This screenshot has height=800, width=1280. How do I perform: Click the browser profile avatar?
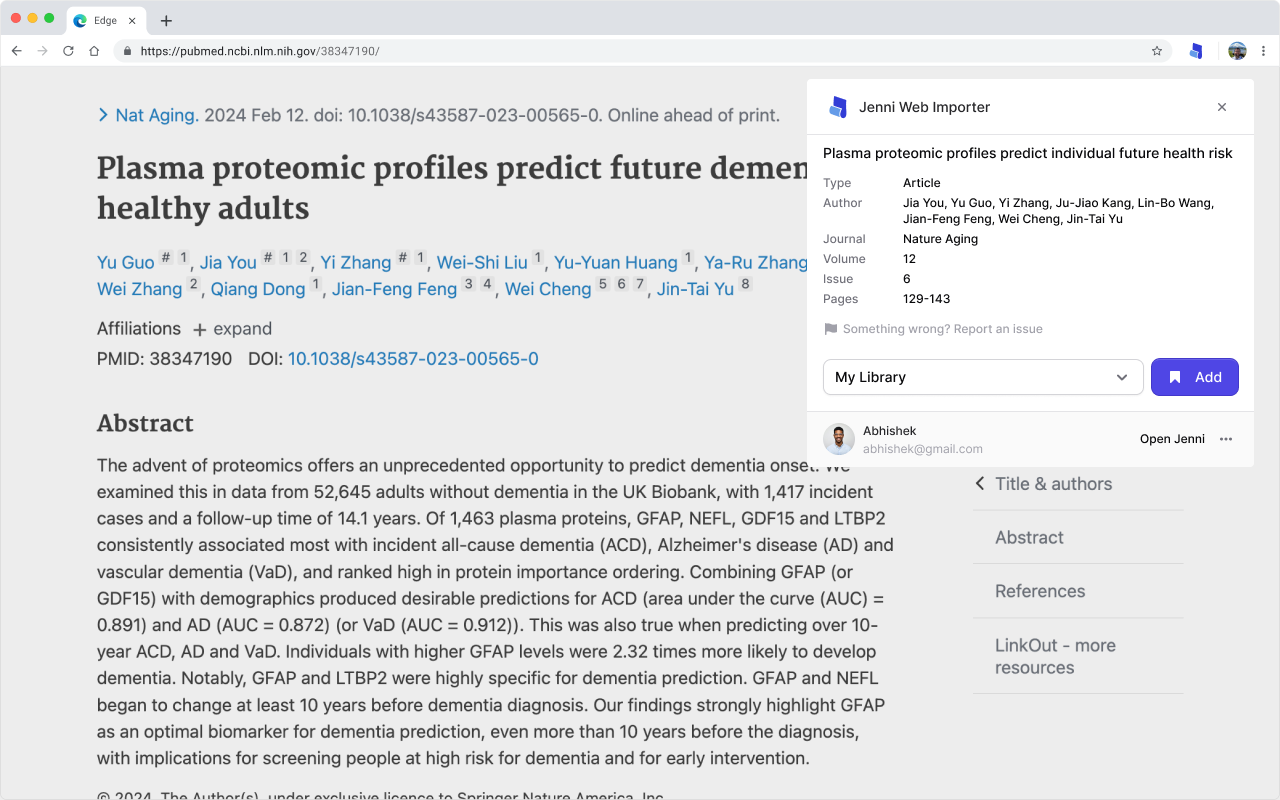pos(1237,51)
